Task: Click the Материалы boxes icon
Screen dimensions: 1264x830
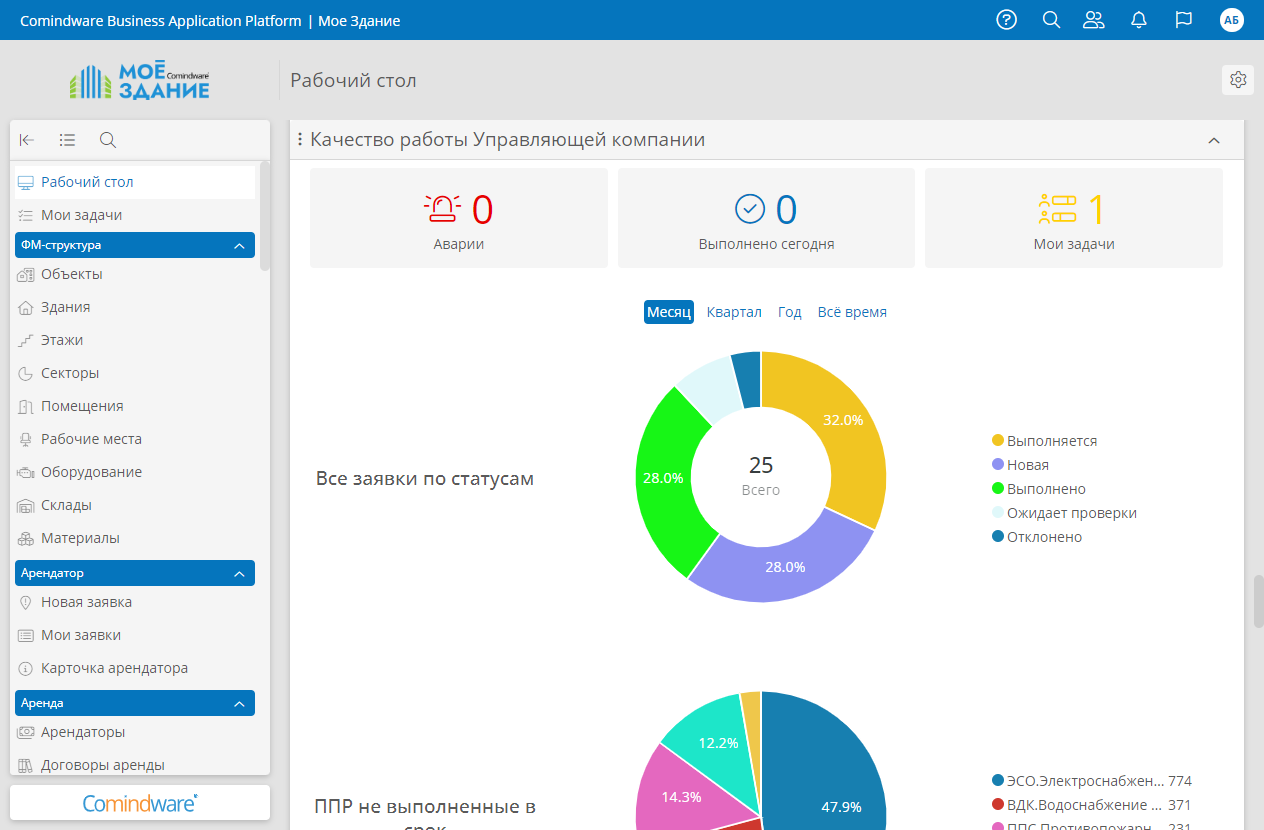Action: [x=26, y=538]
